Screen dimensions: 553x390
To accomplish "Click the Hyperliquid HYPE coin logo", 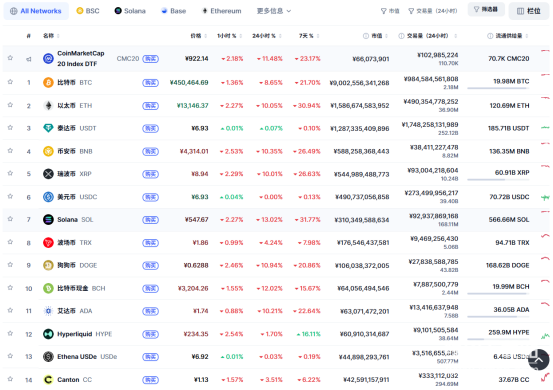I will 48,334.
